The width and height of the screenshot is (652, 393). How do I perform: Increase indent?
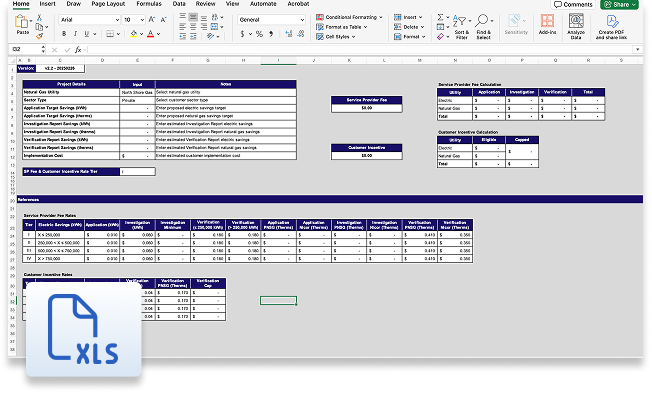click(193, 37)
